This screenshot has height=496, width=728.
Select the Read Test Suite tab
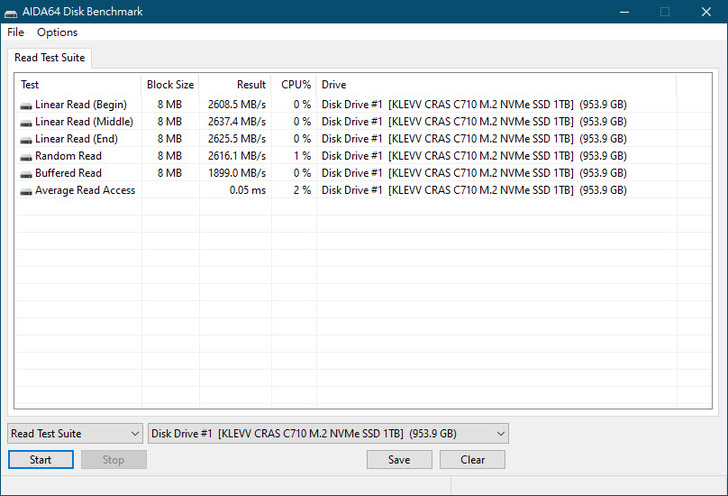[x=50, y=58]
